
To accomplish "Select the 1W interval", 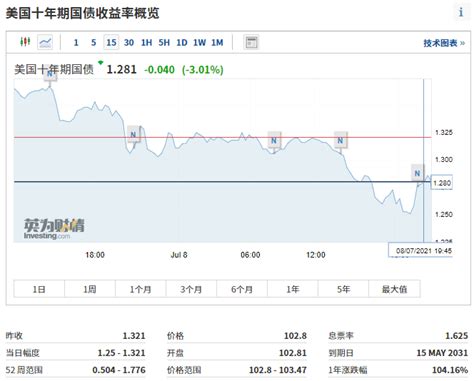I will pyautogui.click(x=199, y=43).
